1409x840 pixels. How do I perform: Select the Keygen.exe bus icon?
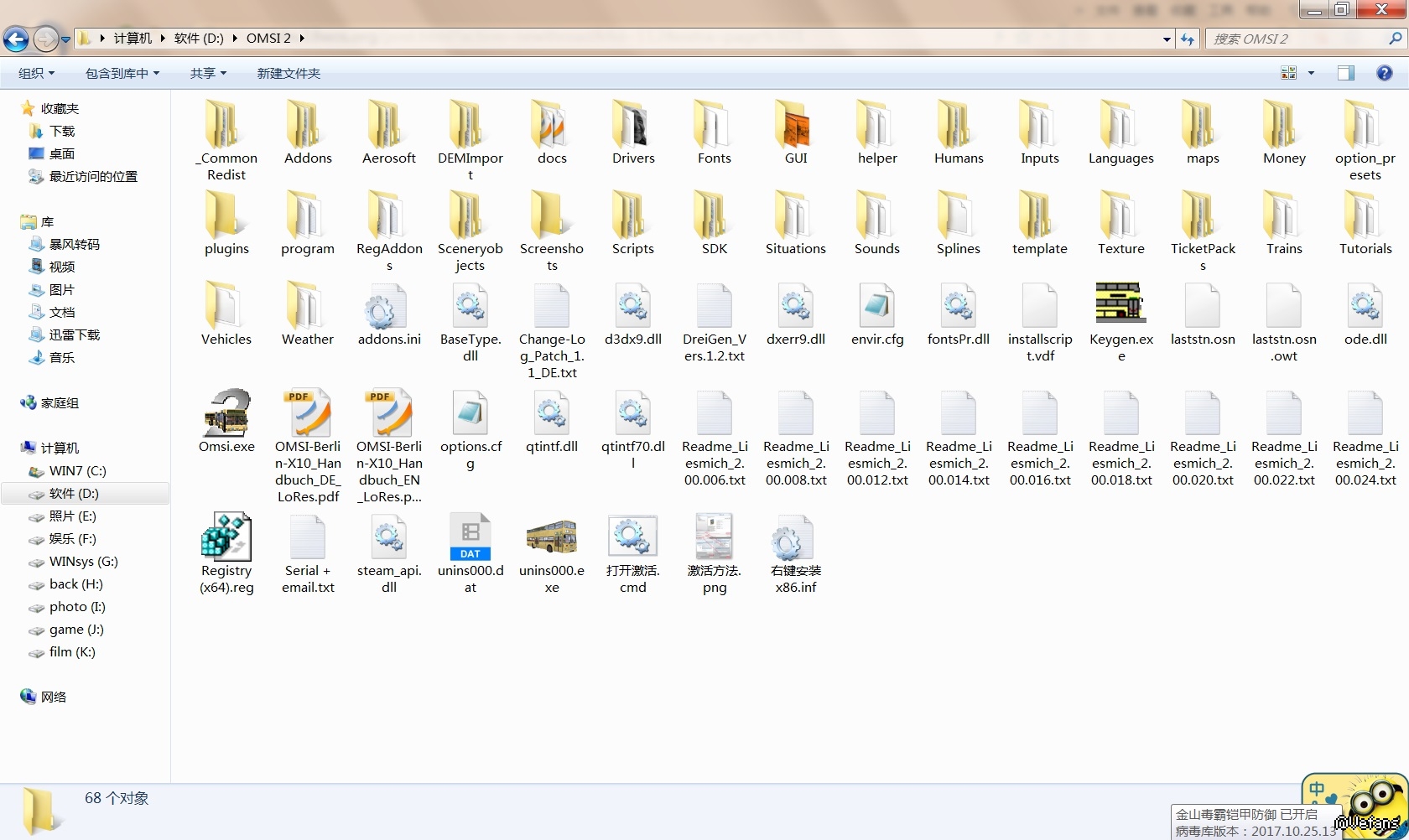coord(1120,304)
